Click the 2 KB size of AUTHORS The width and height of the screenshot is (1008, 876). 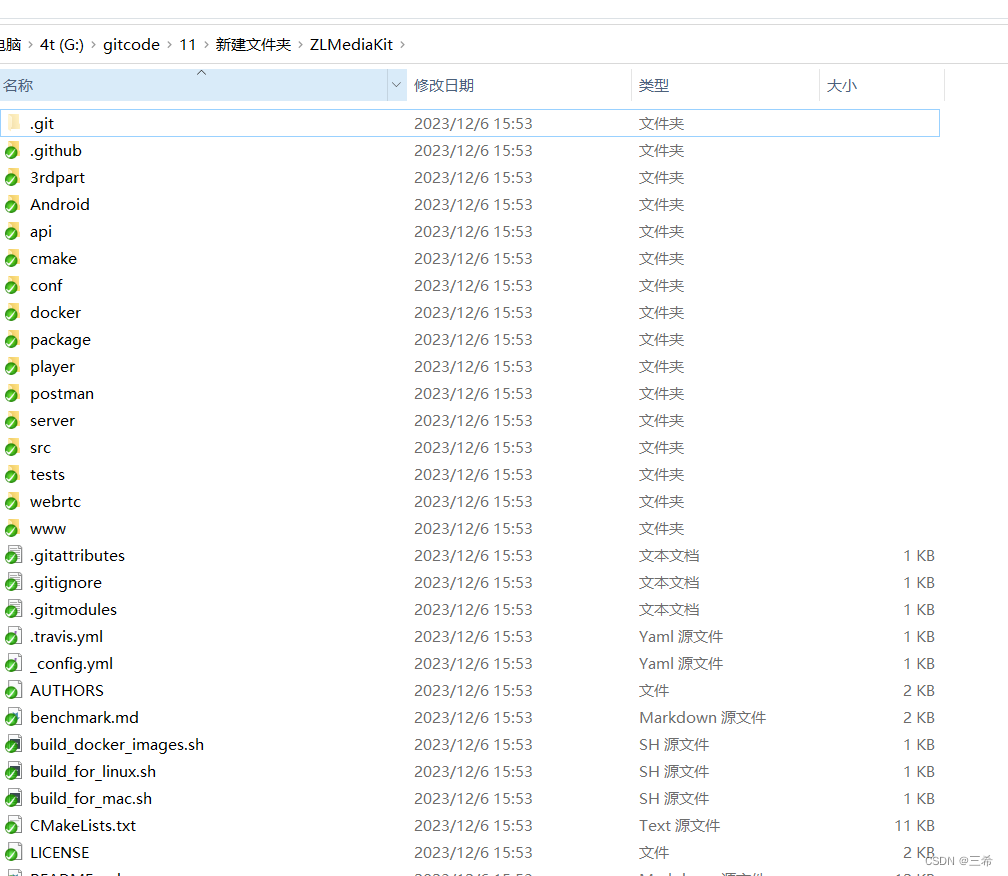point(919,690)
